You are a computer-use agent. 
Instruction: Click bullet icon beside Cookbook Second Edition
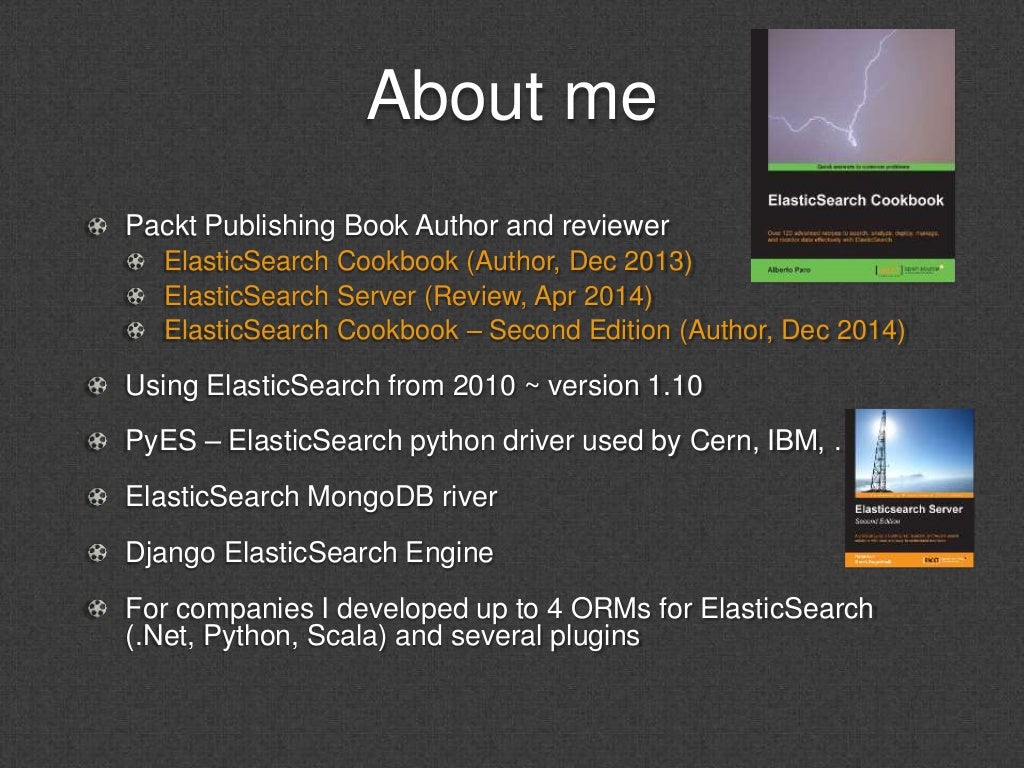[135, 330]
